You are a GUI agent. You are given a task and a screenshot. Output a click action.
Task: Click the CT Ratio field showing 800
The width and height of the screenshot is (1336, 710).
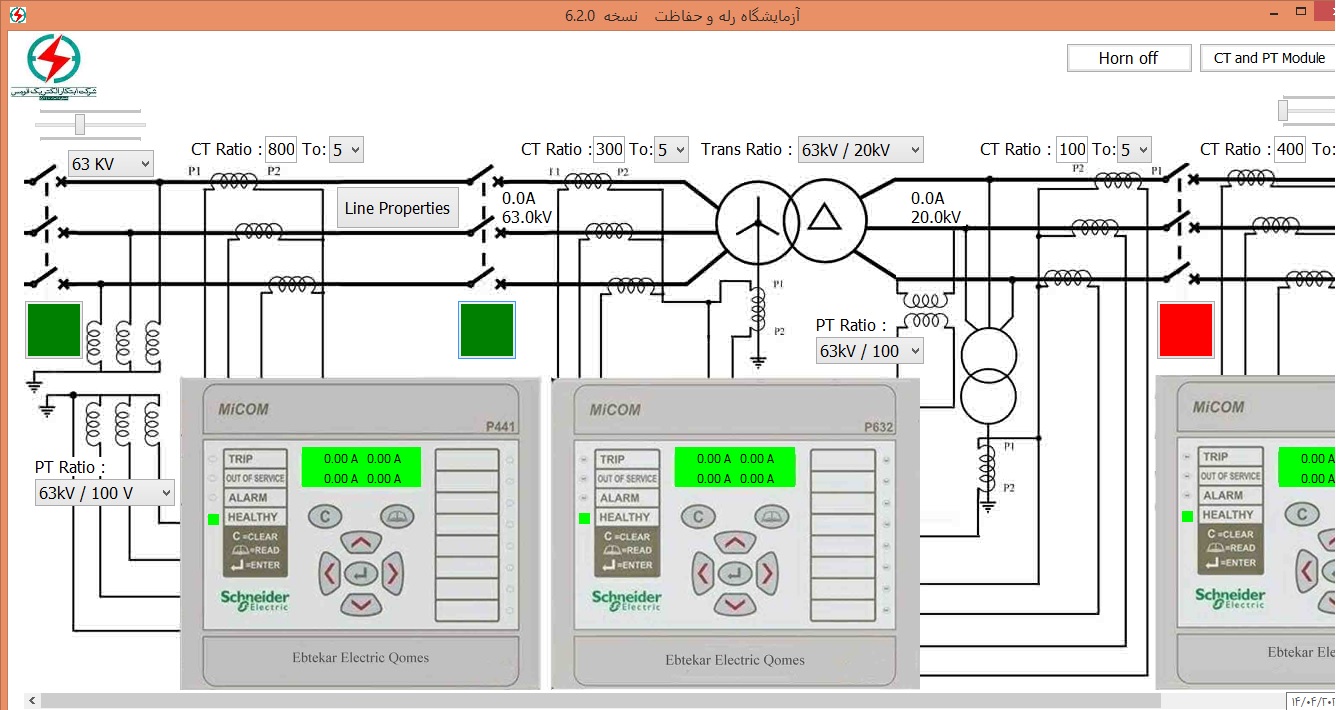coord(281,150)
